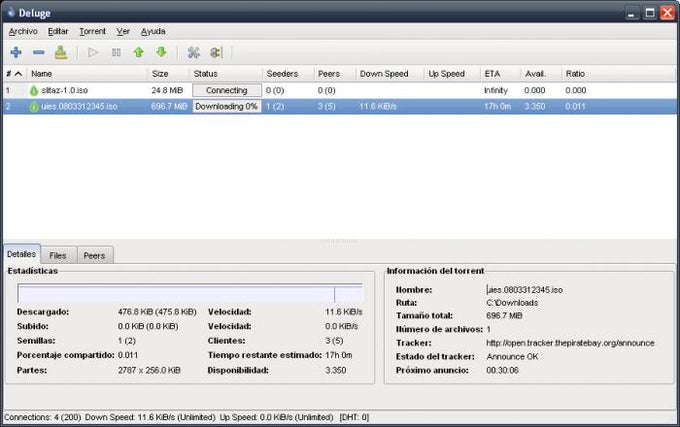
Task: Click the Infinity ETA value
Action: (x=496, y=91)
